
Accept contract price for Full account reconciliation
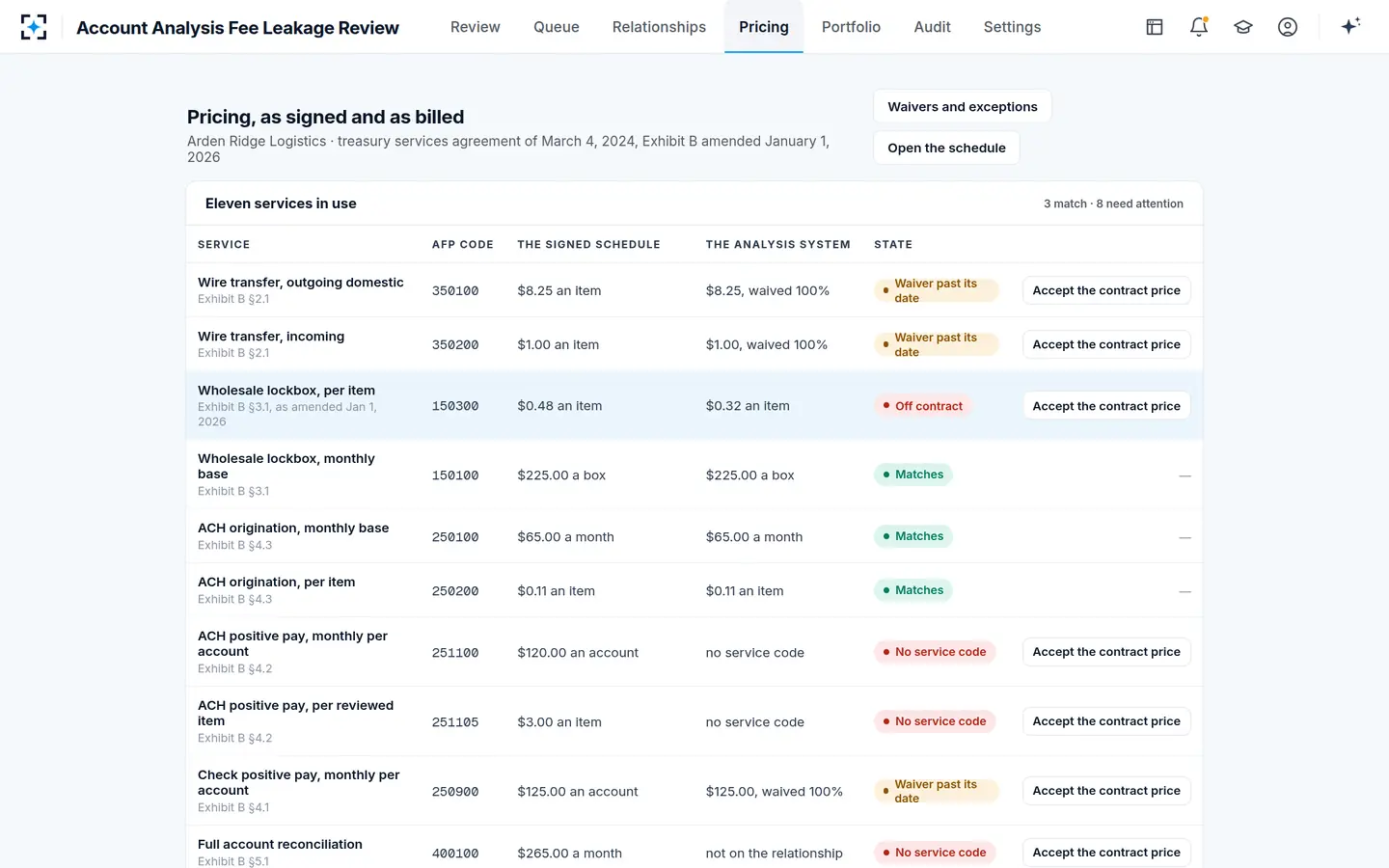pyautogui.click(x=1106, y=853)
